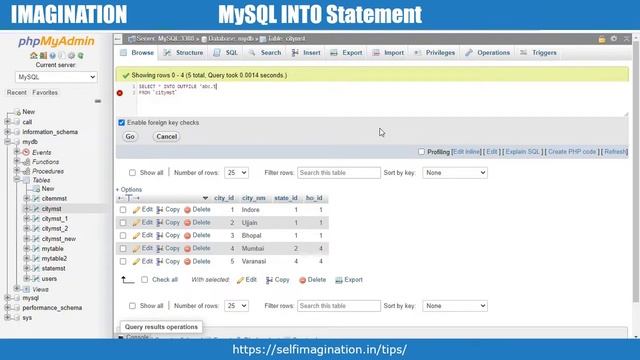Select the Ujjain row checkbox
640x360 pixels.
[x=123, y=223]
